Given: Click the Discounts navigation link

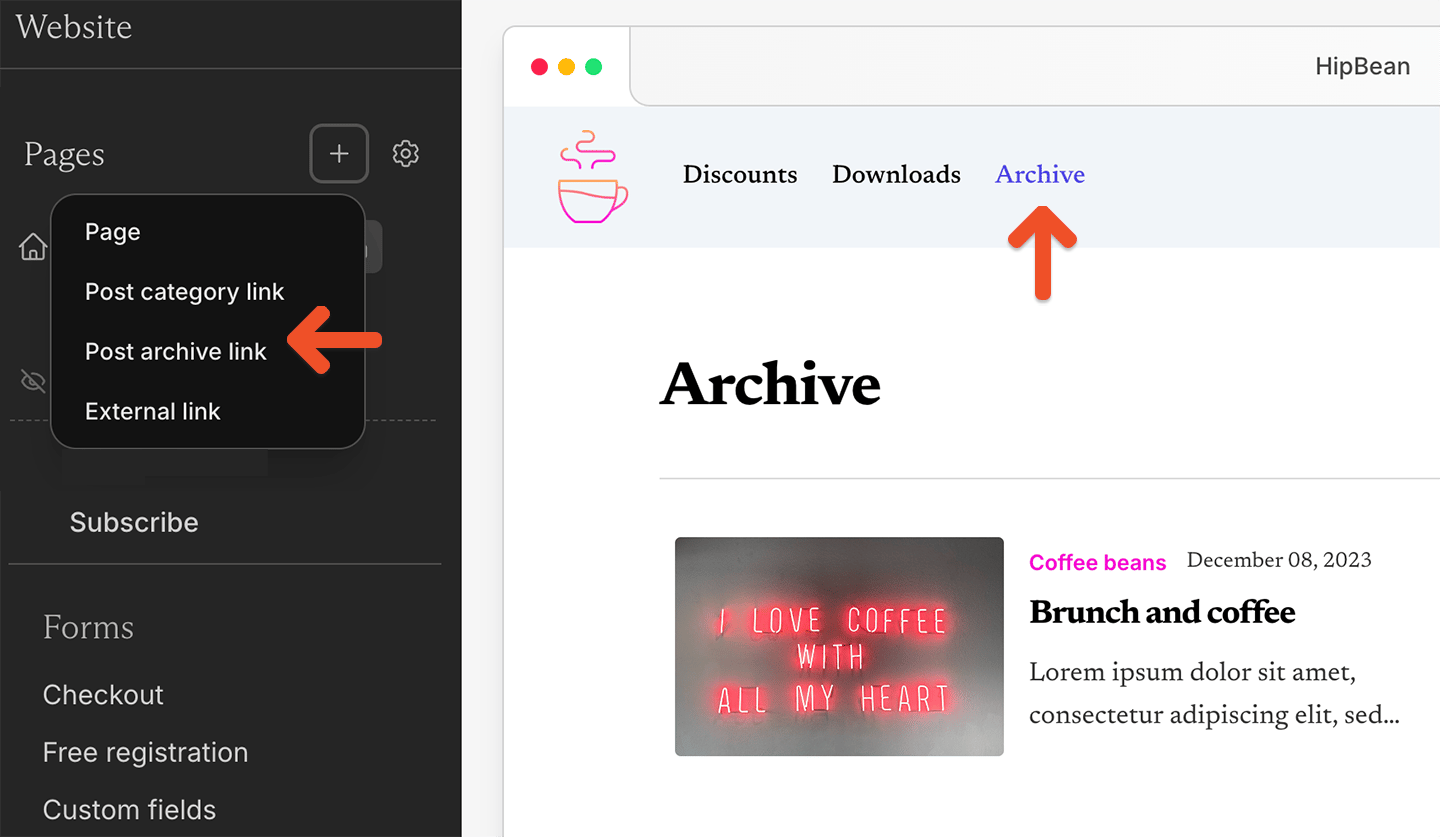Looking at the screenshot, I should coord(740,175).
